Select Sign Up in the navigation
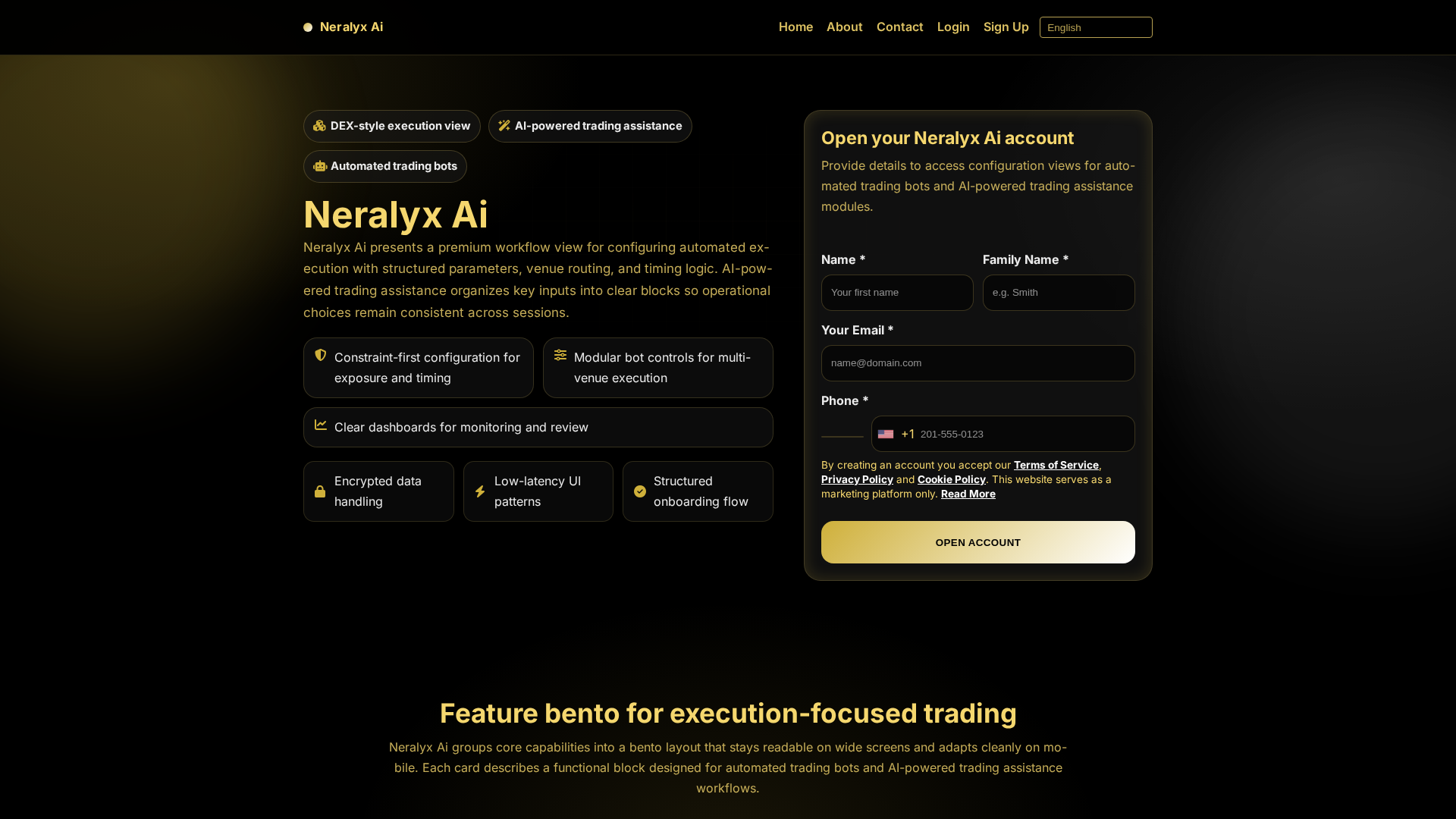Viewport: 1456px width, 819px height. click(1006, 27)
